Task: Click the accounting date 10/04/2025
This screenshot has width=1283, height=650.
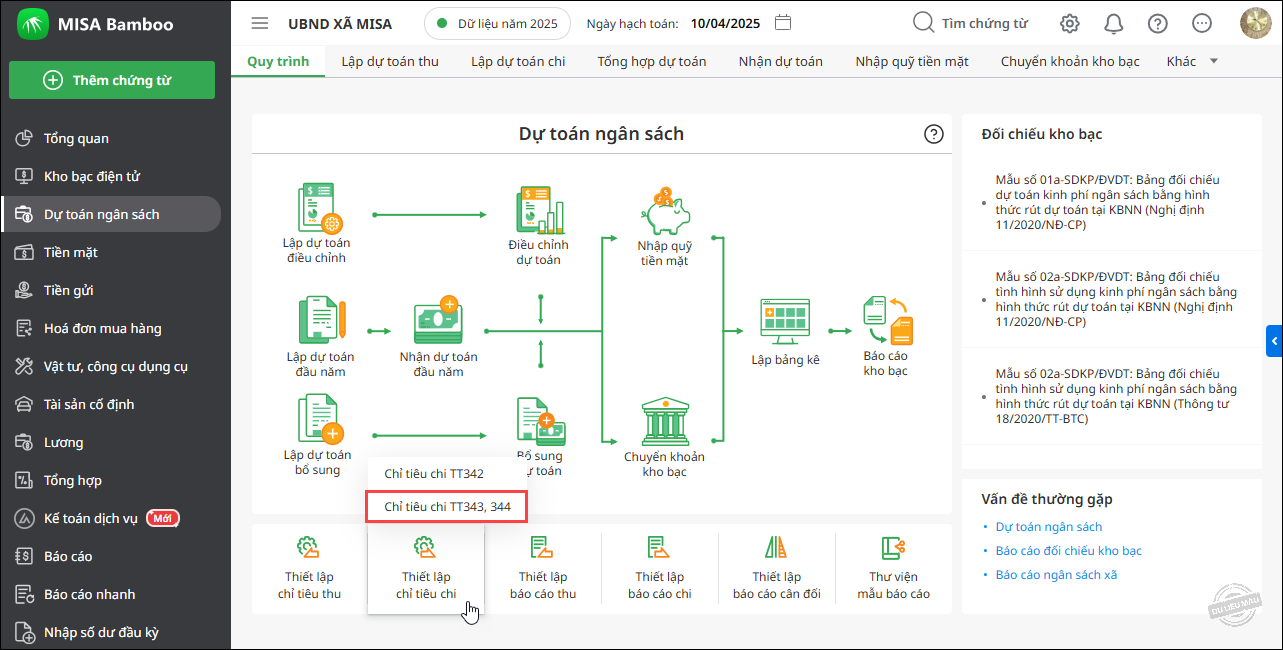Action: 725,23
